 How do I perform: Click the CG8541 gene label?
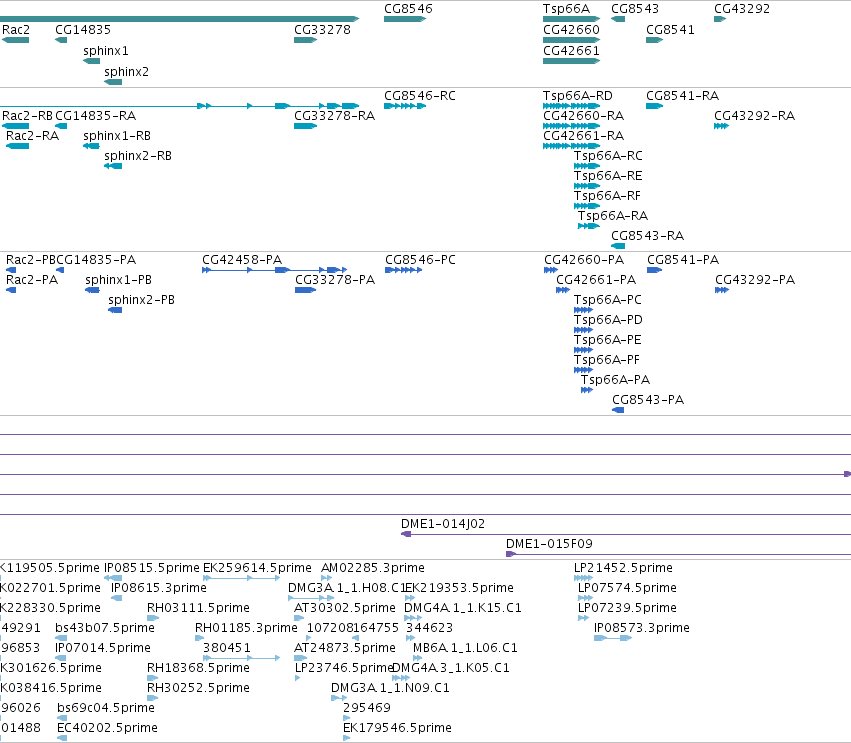point(670,30)
